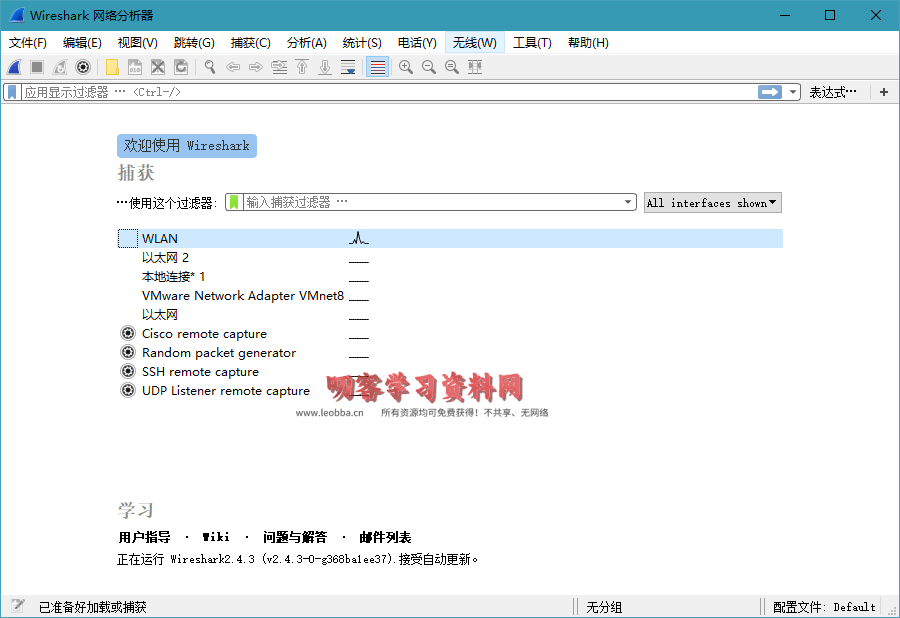900x618 pixels.
Task: Expand the display filter history dropdown
Action: tap(794, 92)
